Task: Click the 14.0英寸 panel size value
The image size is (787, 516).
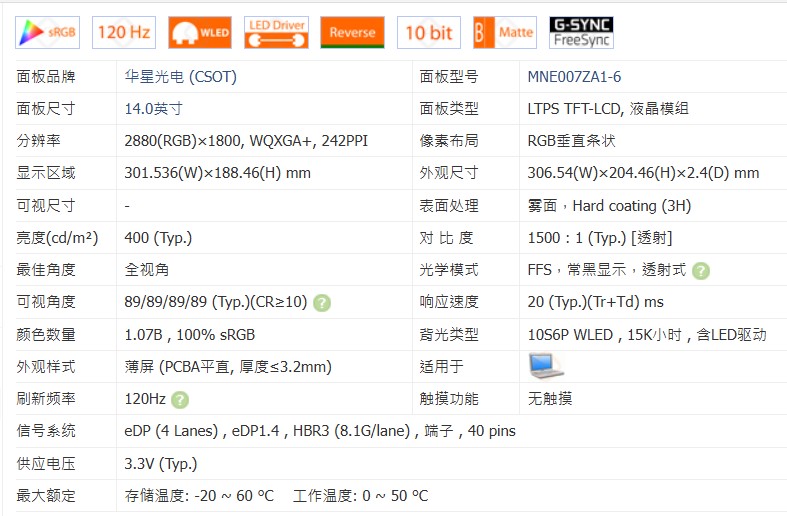Action: (x=153, y=109)
